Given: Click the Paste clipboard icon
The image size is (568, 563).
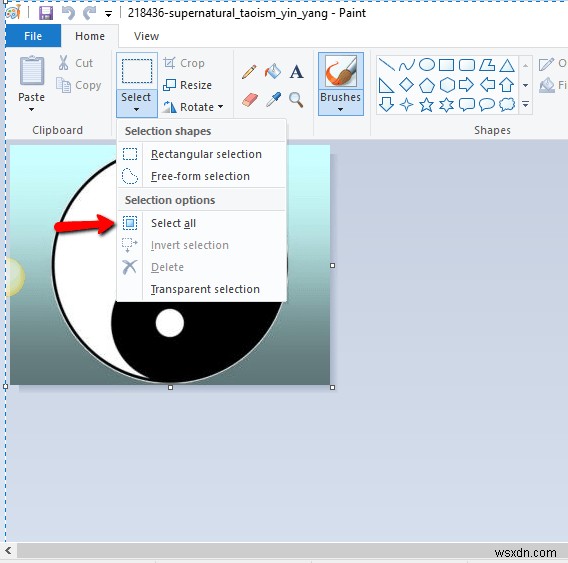Looking at the screenshot, I should pyautogui.click(x=32, y=70).
